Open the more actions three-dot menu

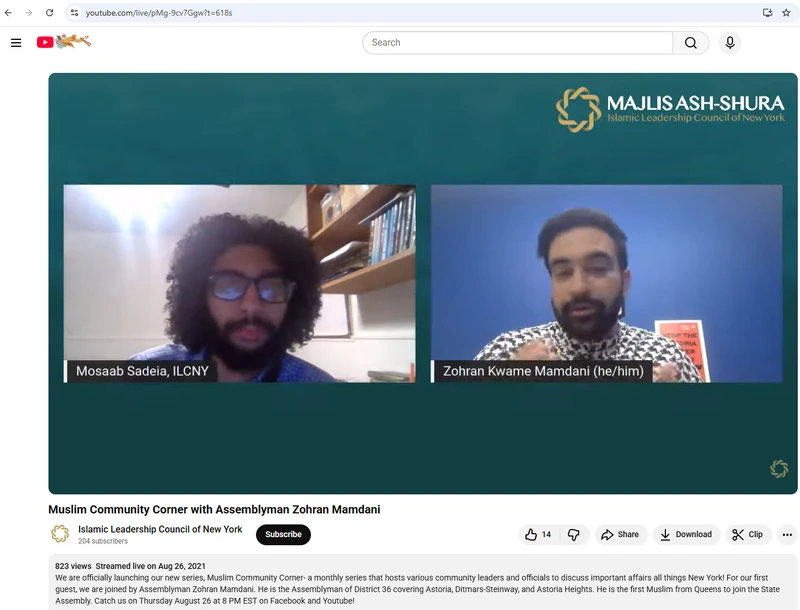pos(787,535)
